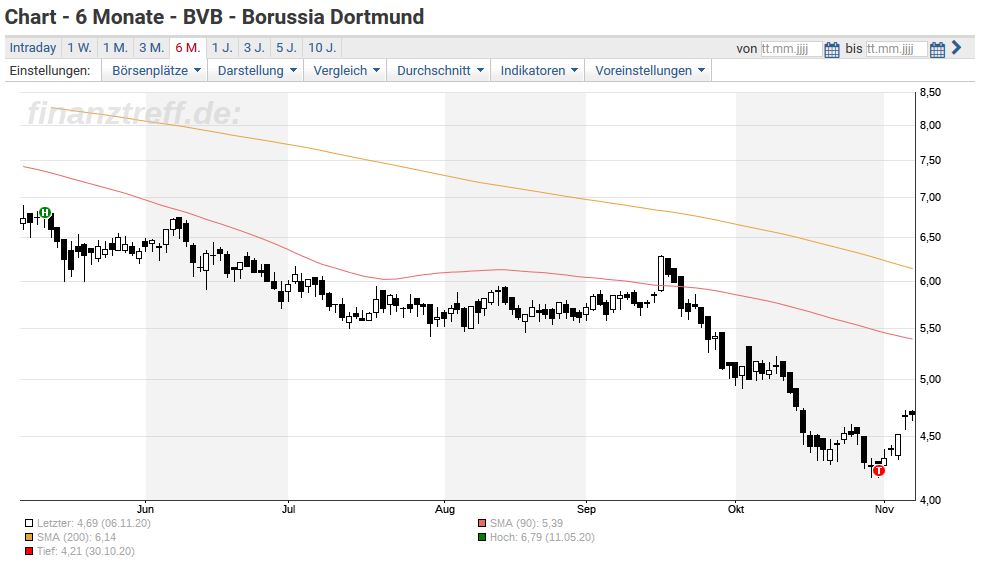Click the 4,00 y-axis price label
Image resolution: width=982 pixels, height=561 pixels.
point(930,500)
